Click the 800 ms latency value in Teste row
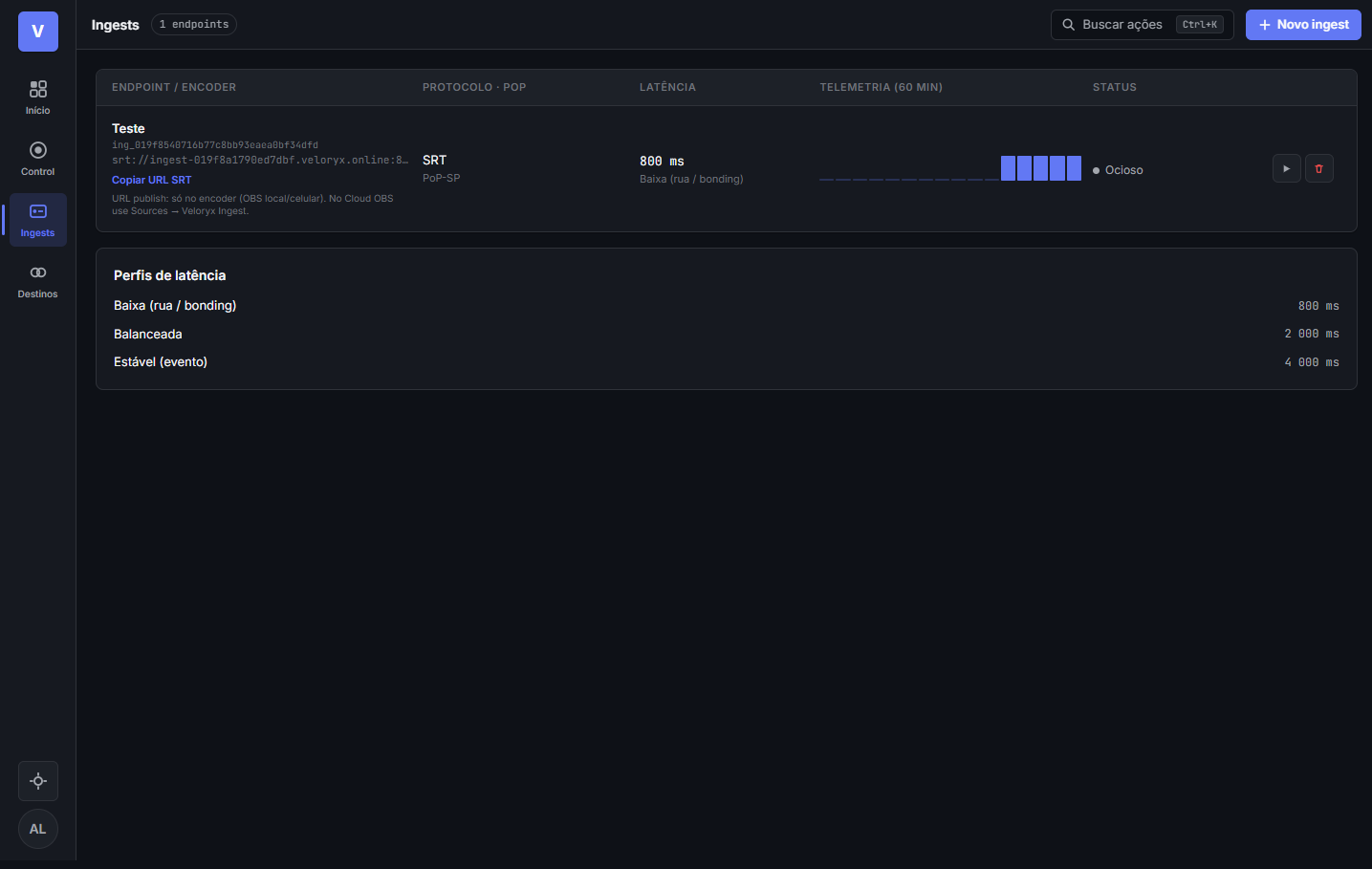The height and width of the screenshot is (869, 1372). [x=662, y=162]
